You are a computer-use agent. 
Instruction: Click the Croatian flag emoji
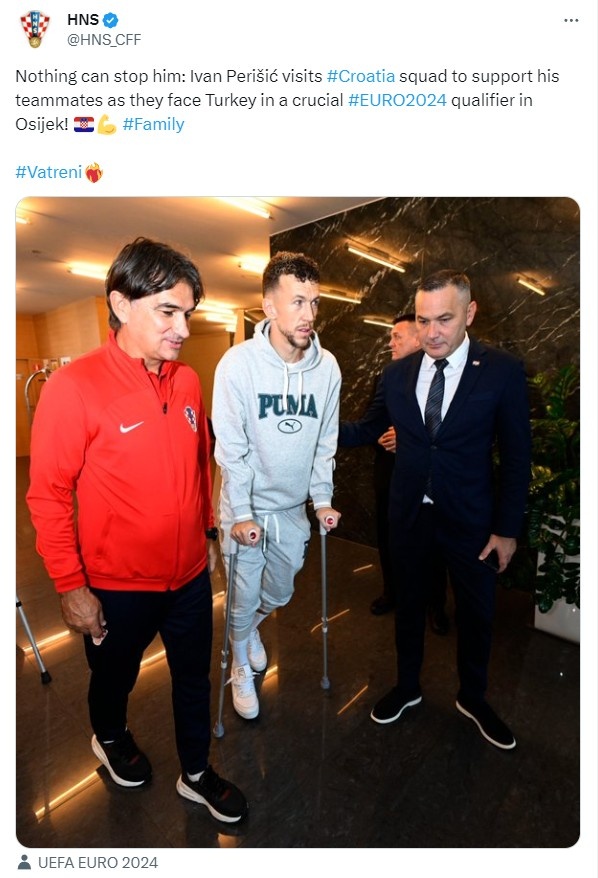pos(84,124)
